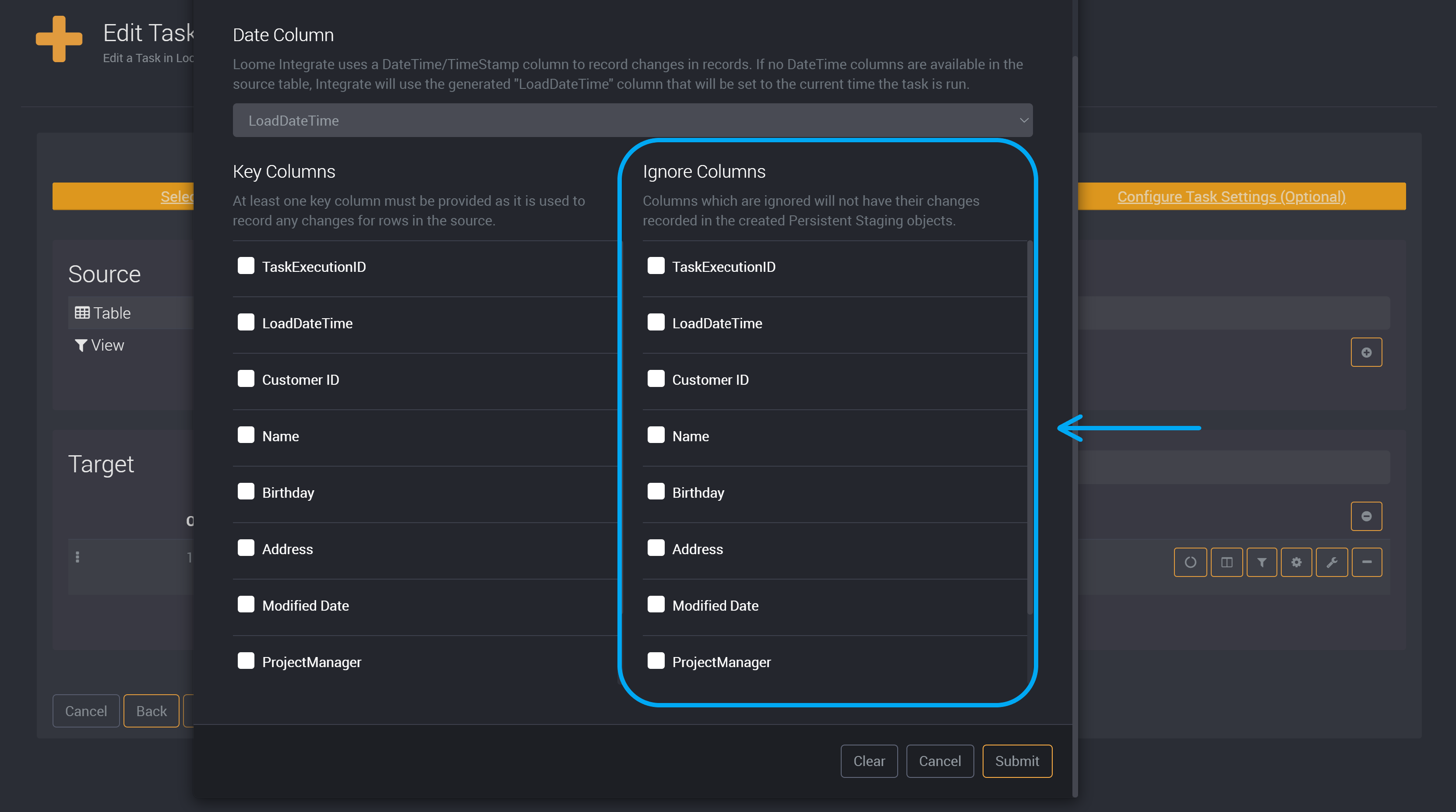Check Modified Date under Ignore Columns
The height and width of the screenshot is (812, 1456).
tap(656, 605)
